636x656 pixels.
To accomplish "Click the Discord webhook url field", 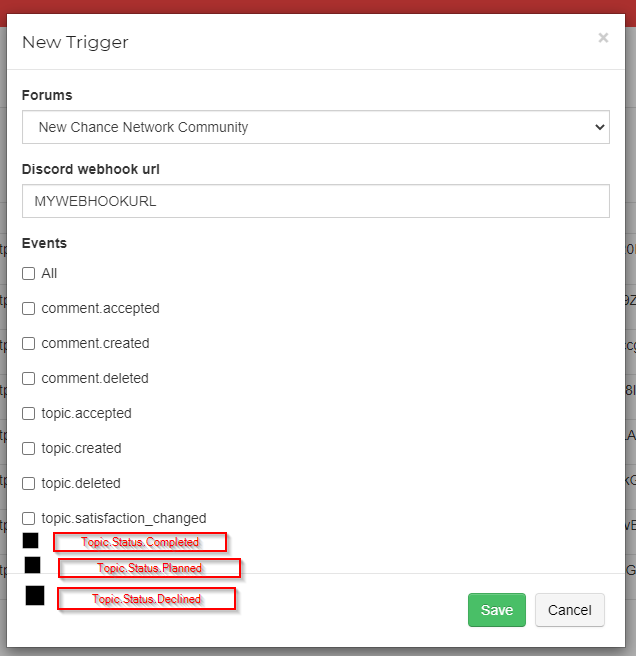I will [315, 201].
